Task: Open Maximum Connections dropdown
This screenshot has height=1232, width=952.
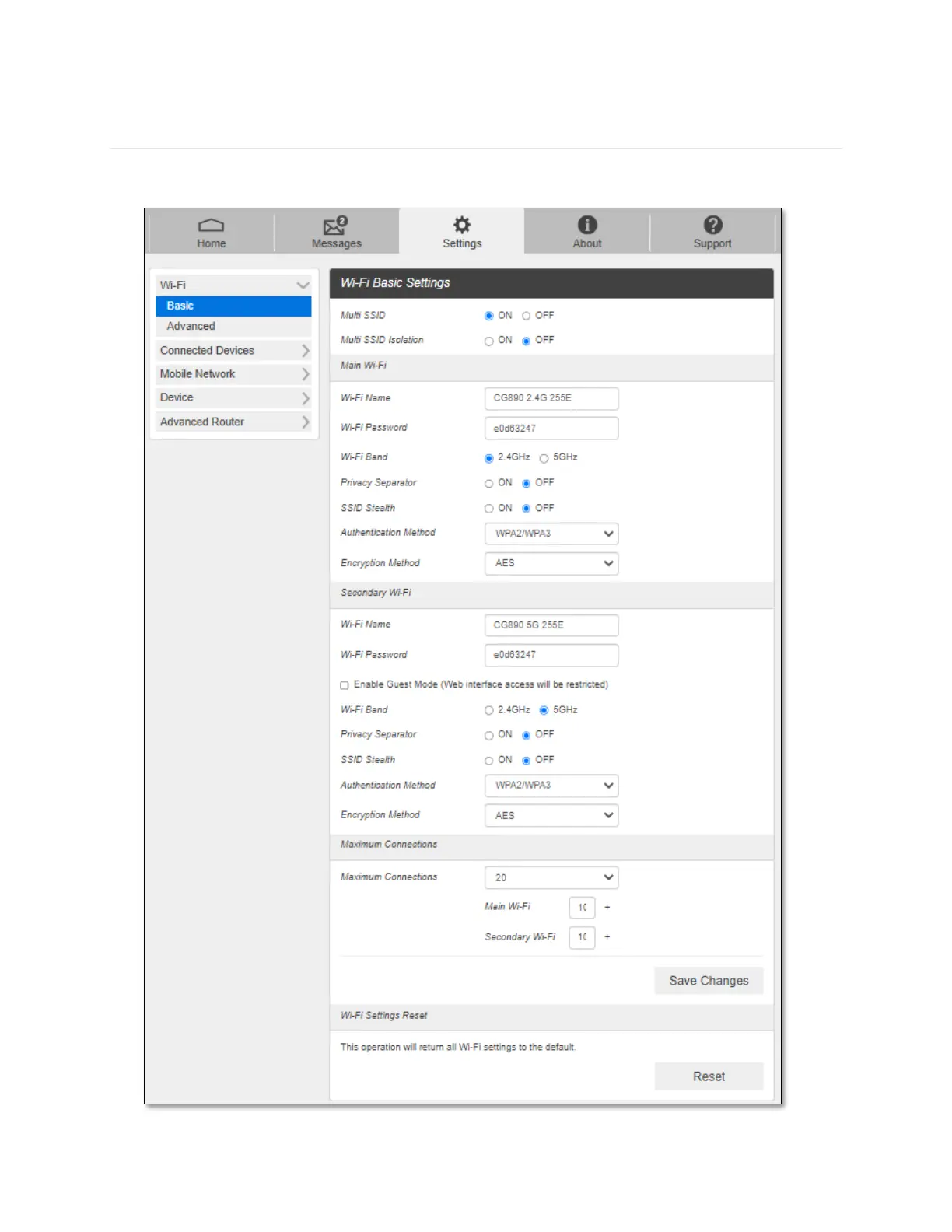Action: [551, 877]
